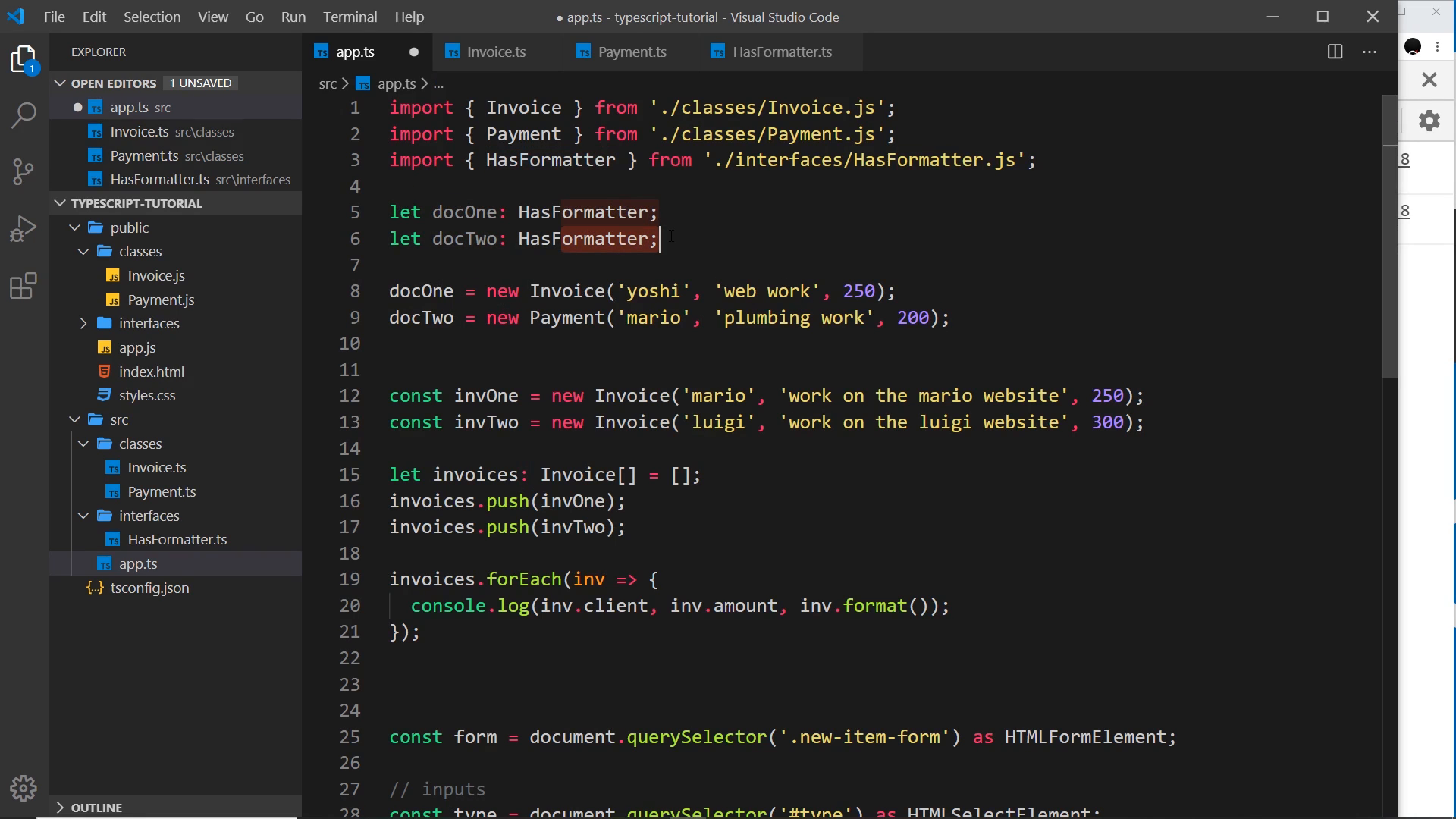Open the Run menu
The width and height of the screenshot is (1456, 819).
pyautogui.click(x=293, y=17)
